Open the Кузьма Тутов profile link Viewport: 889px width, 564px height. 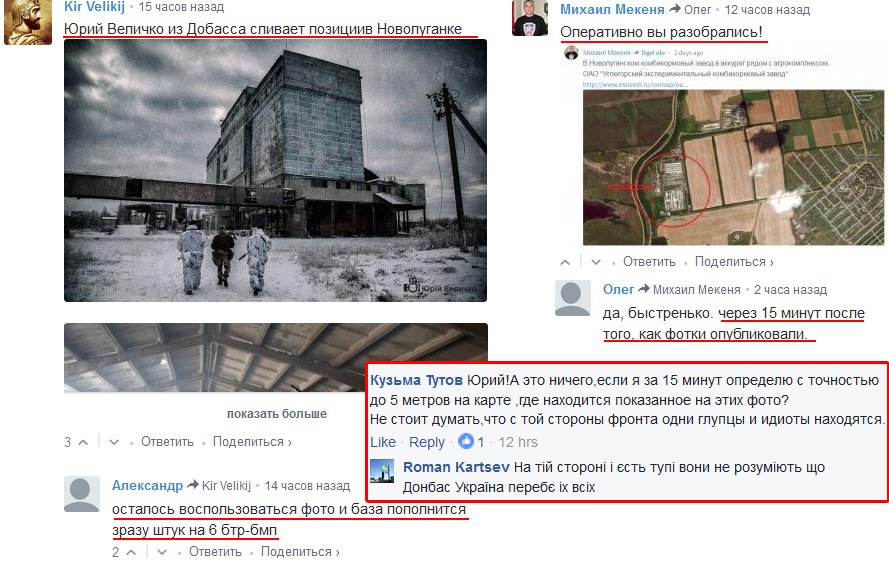pos(416,380)
